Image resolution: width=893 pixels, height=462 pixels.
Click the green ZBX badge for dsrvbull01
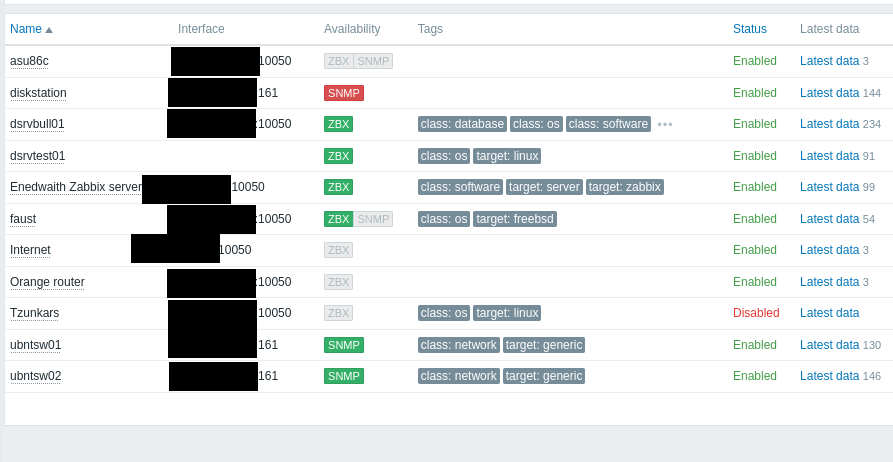coord(338,124)
